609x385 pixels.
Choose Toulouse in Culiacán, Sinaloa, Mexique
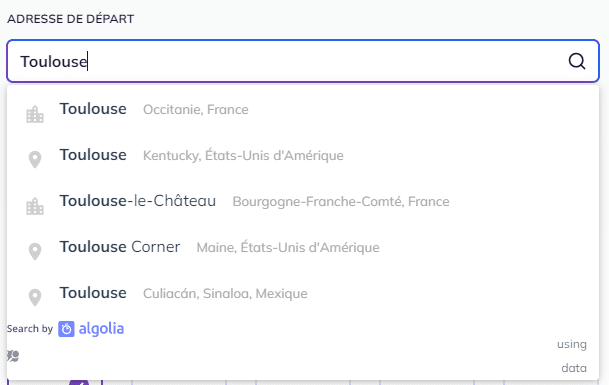[x=303, y=293]
